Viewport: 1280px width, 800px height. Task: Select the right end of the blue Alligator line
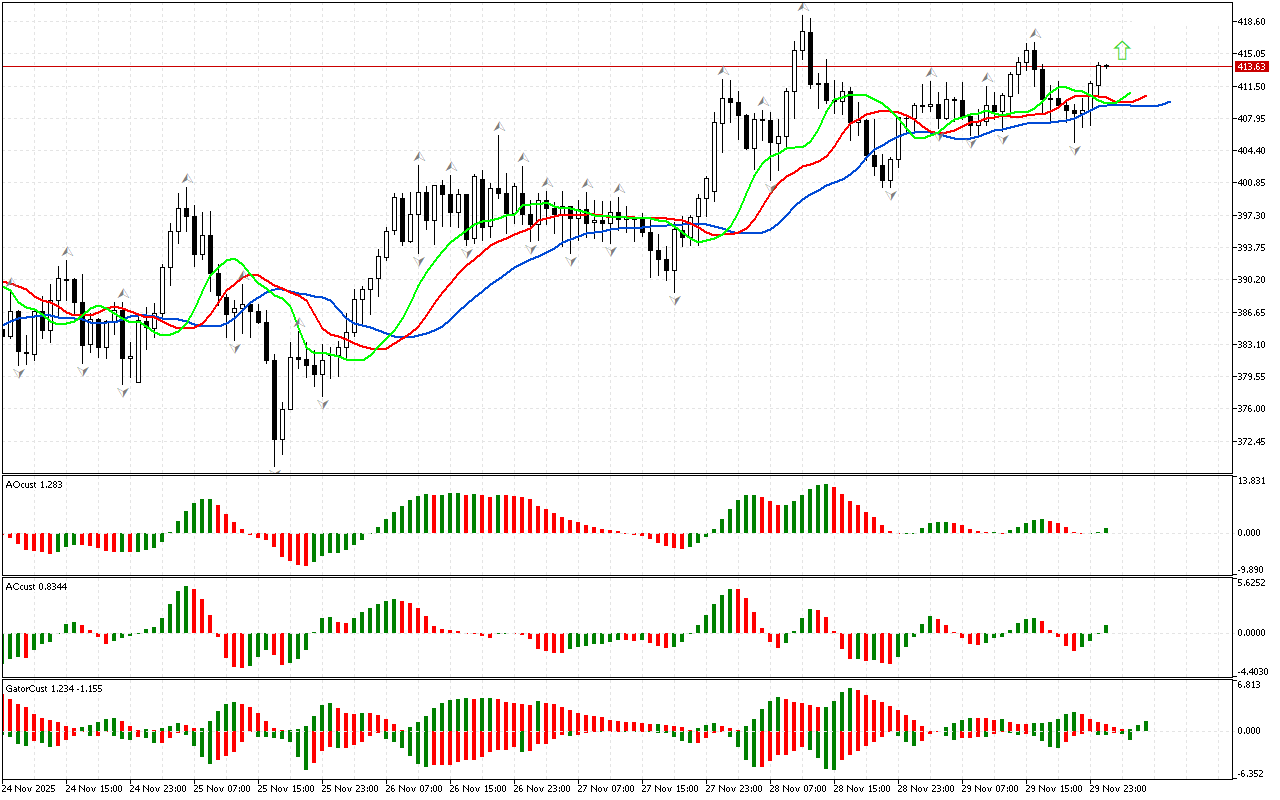[1168, 102]
